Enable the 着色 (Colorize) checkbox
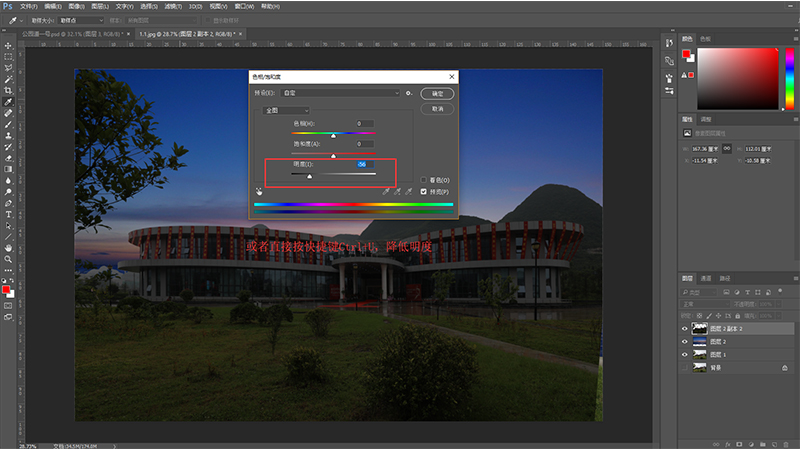 (424, 181)
